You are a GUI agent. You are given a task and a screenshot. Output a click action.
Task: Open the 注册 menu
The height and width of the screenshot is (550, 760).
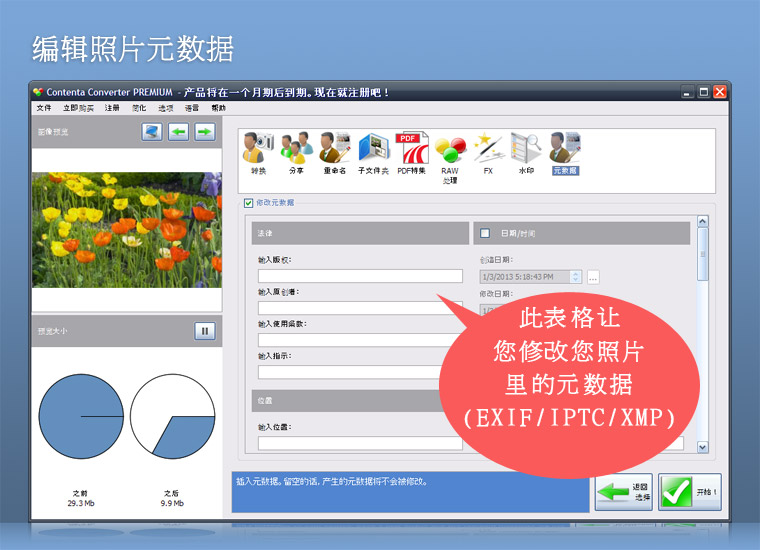[112, 108]
